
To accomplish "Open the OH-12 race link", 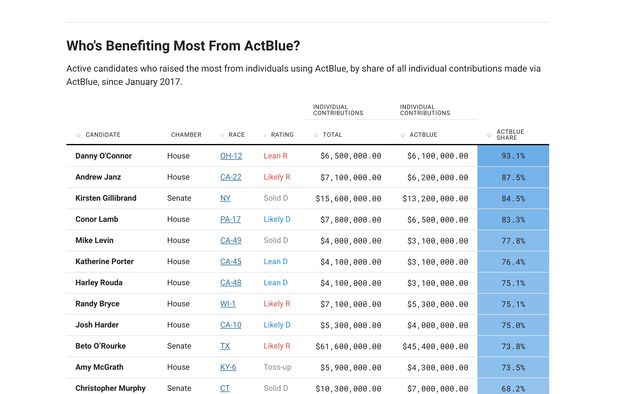I will click(231, 156).
